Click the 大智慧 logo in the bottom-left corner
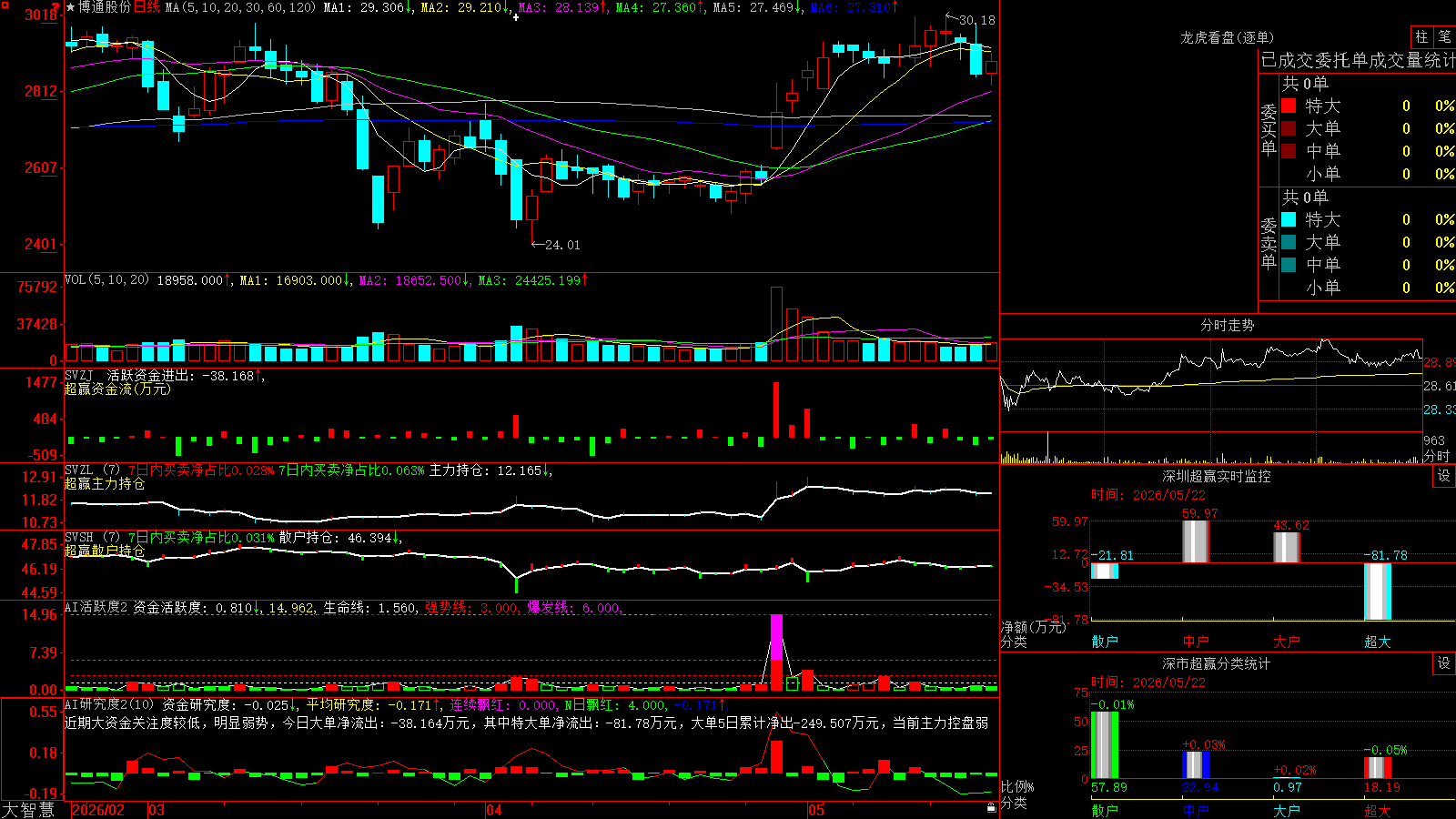This screenshot has width=1456, height=819. pos(28,810)
